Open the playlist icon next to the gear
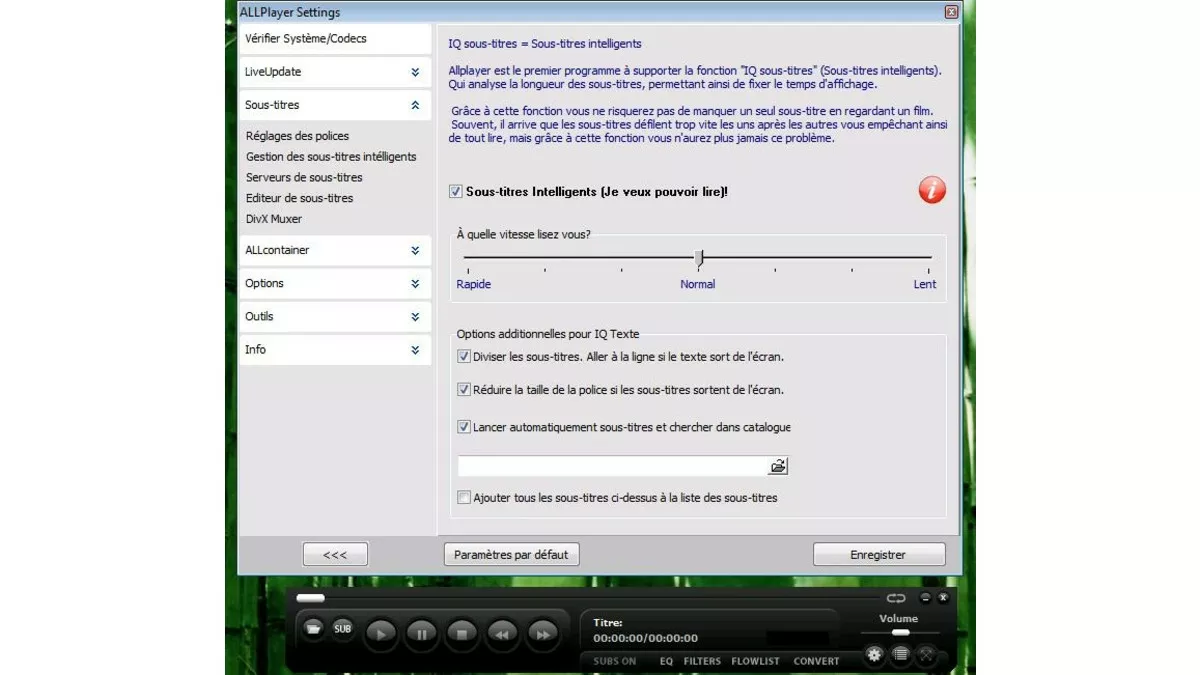 click(900, 654)
